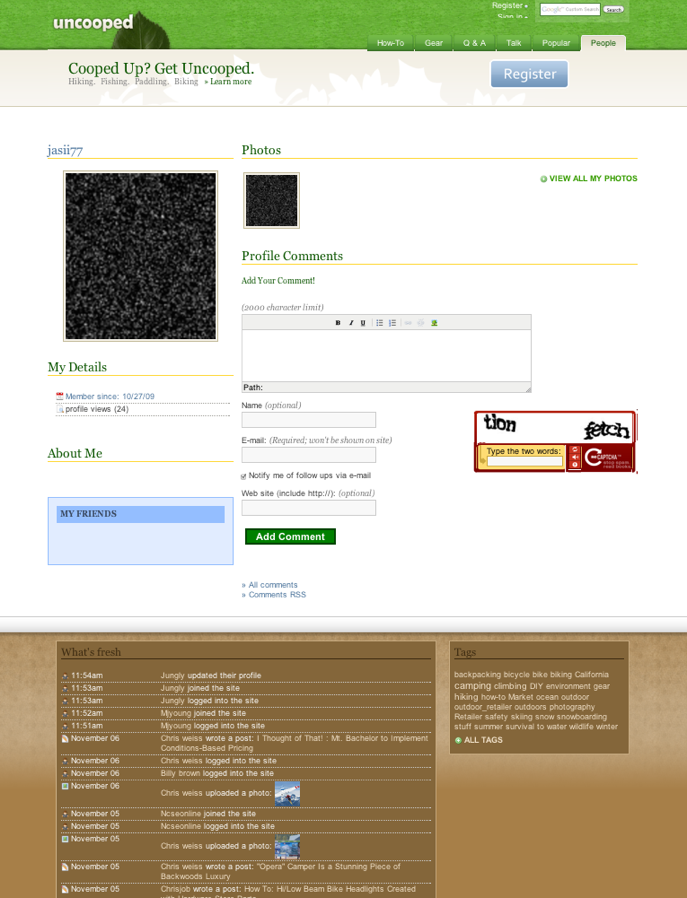687x898 pixels.
Task: Click the 'Opera' Camper post entry
Action: tap(281, 872)
